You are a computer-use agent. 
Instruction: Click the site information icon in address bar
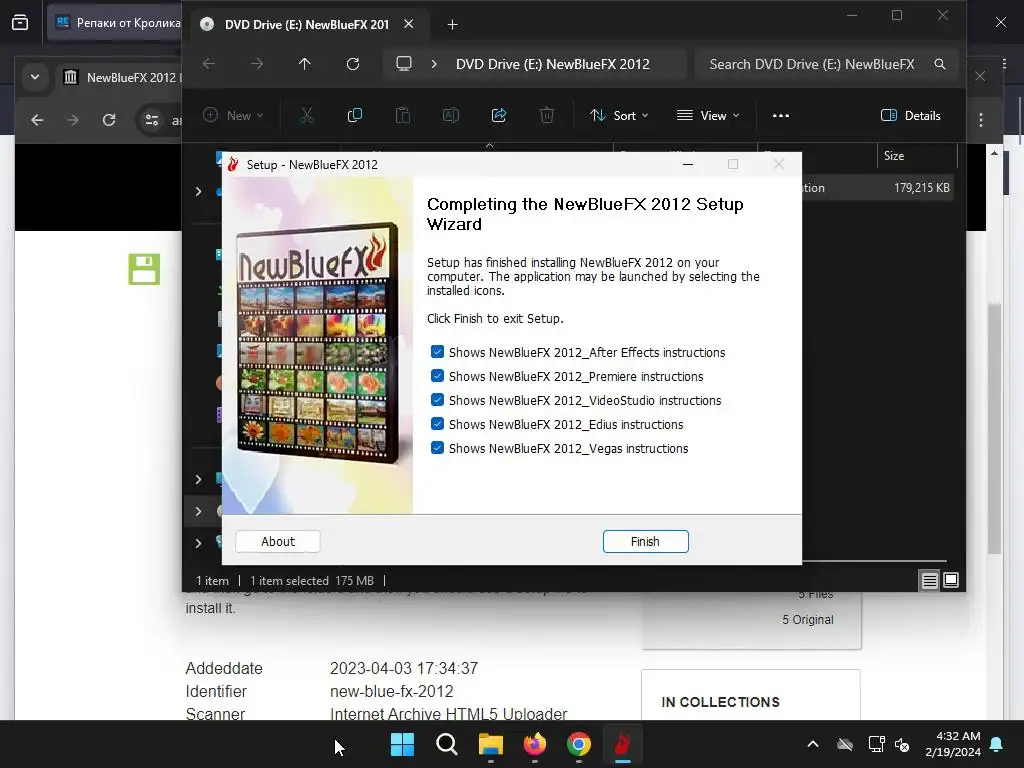tap(152, 120)
